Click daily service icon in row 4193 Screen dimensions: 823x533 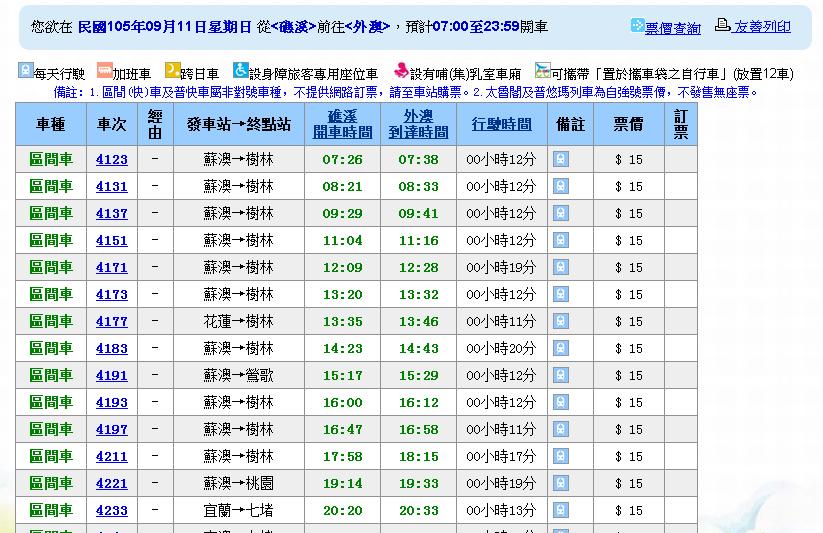coord(561,402)
